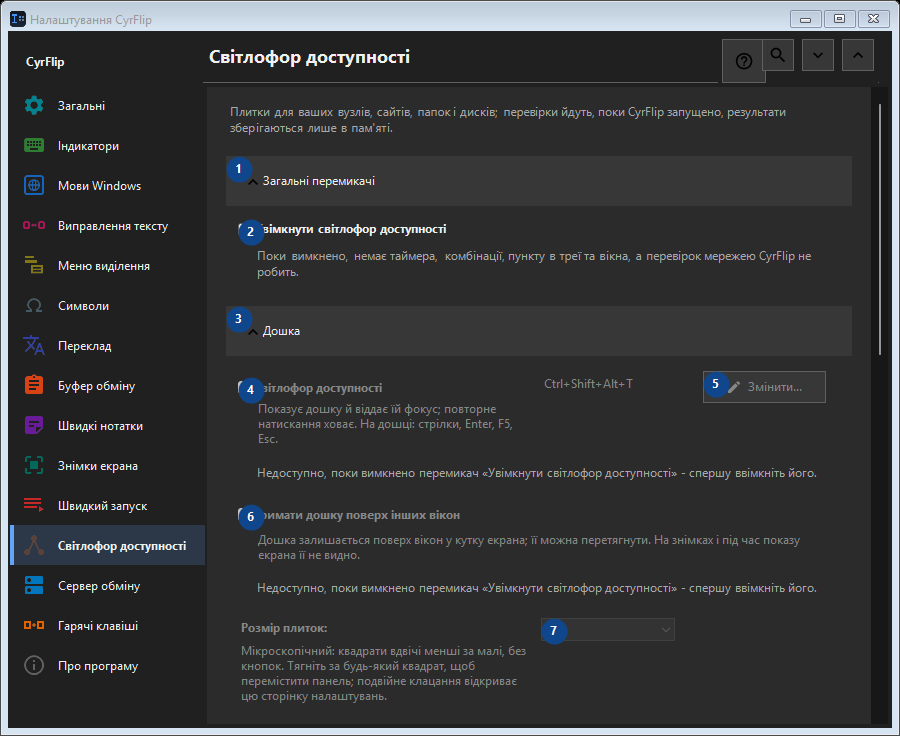This screenshot has width=900, height=736.
Task: Click the Змінити... hotkey button
Action: (764, 387)
